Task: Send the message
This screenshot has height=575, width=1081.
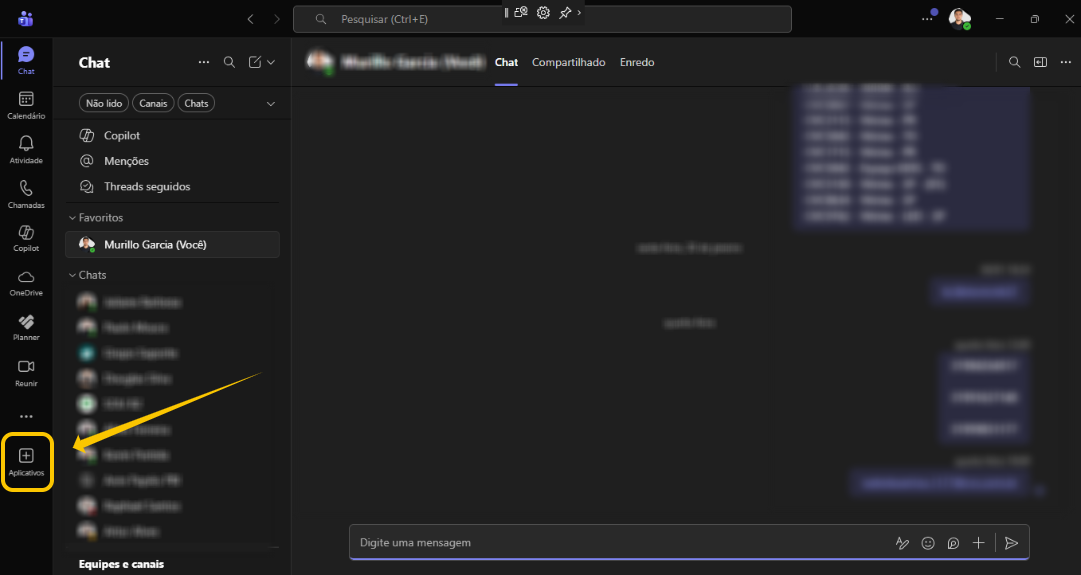Action: pos(1011,543)
